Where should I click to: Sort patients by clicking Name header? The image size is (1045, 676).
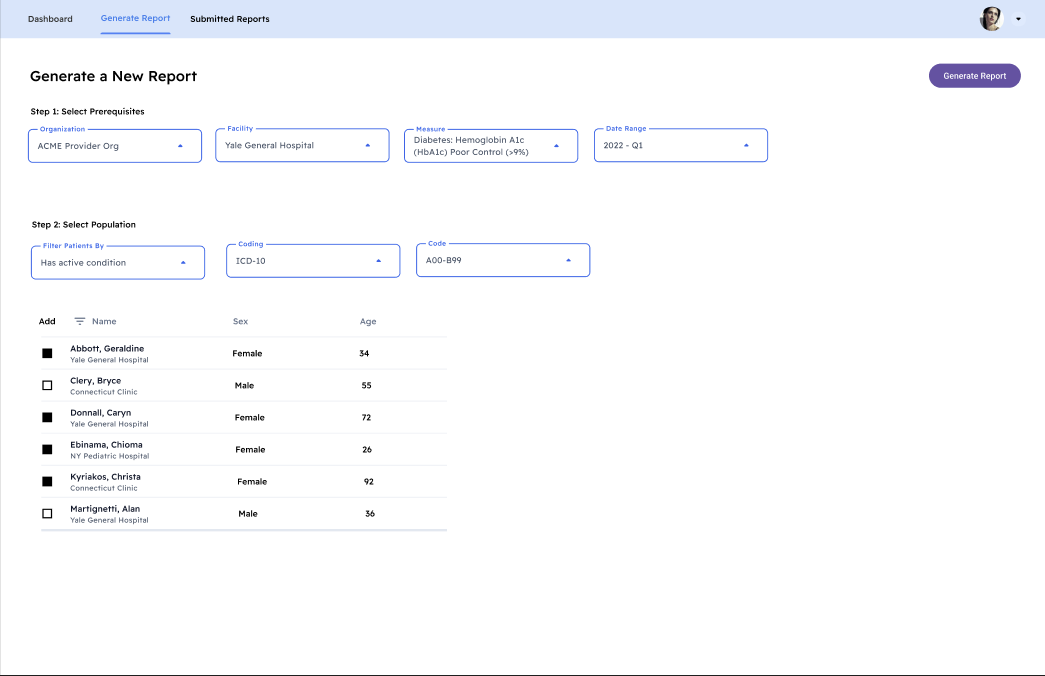pyautogui.click(x=102, y=321)
